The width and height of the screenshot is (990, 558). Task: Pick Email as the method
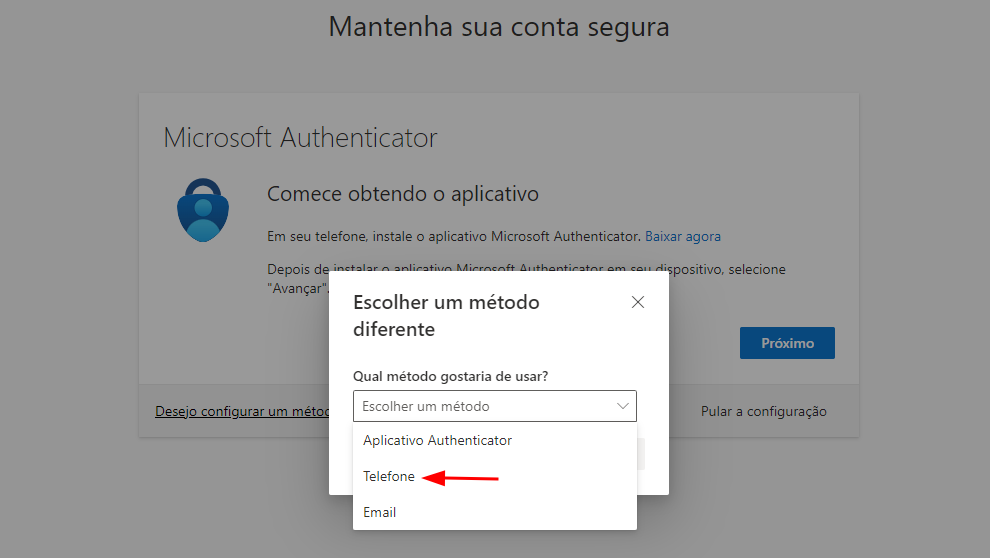coord(380,512)
